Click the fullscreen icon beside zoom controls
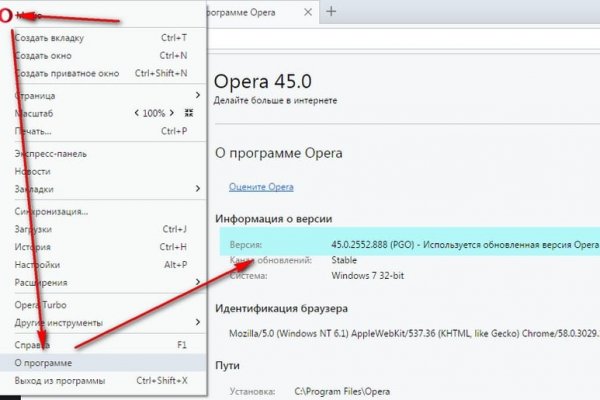The image size is (600, 400). pos(188,113)
